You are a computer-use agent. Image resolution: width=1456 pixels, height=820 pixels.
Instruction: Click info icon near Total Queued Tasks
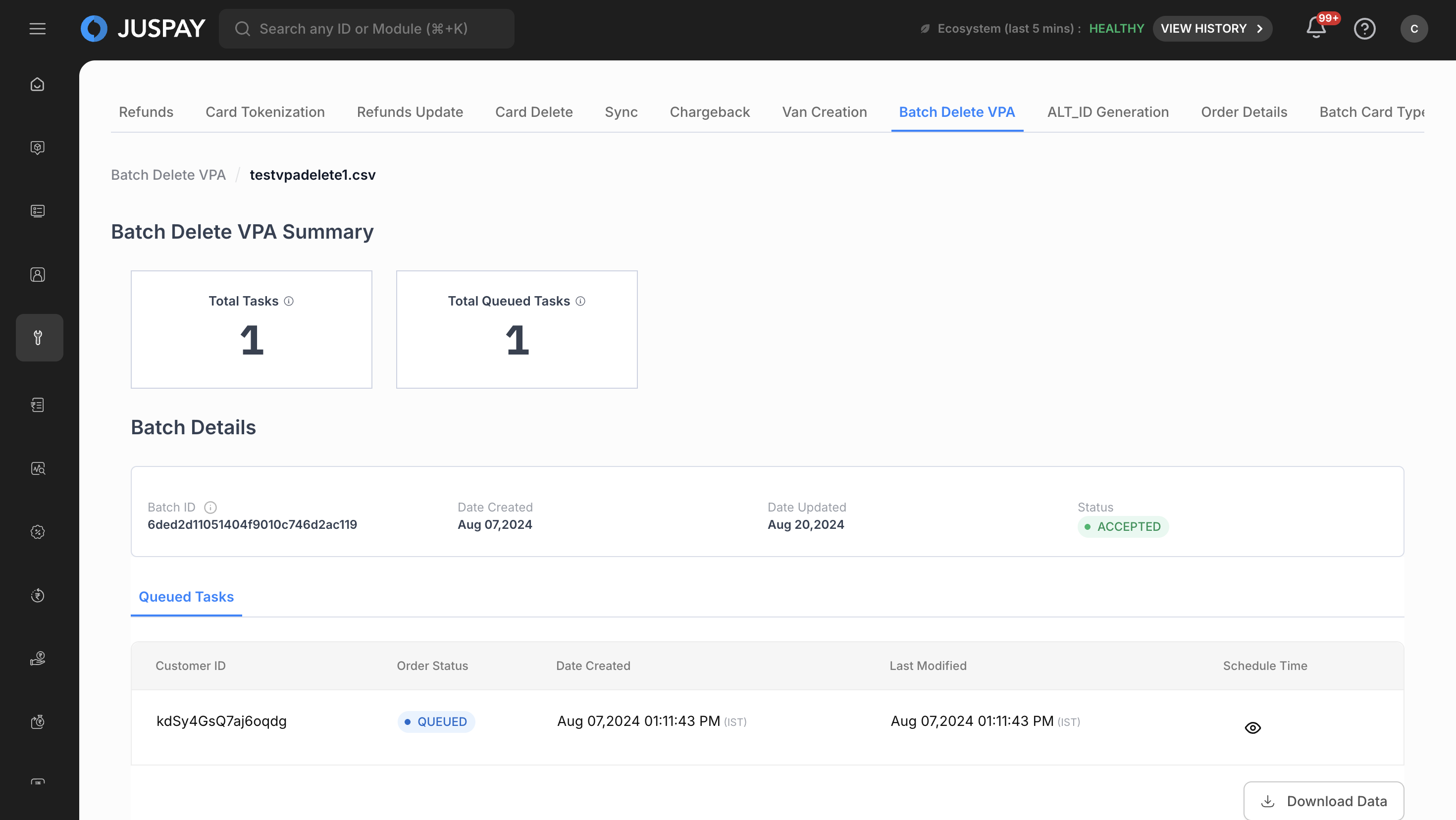tap(580, 301)
